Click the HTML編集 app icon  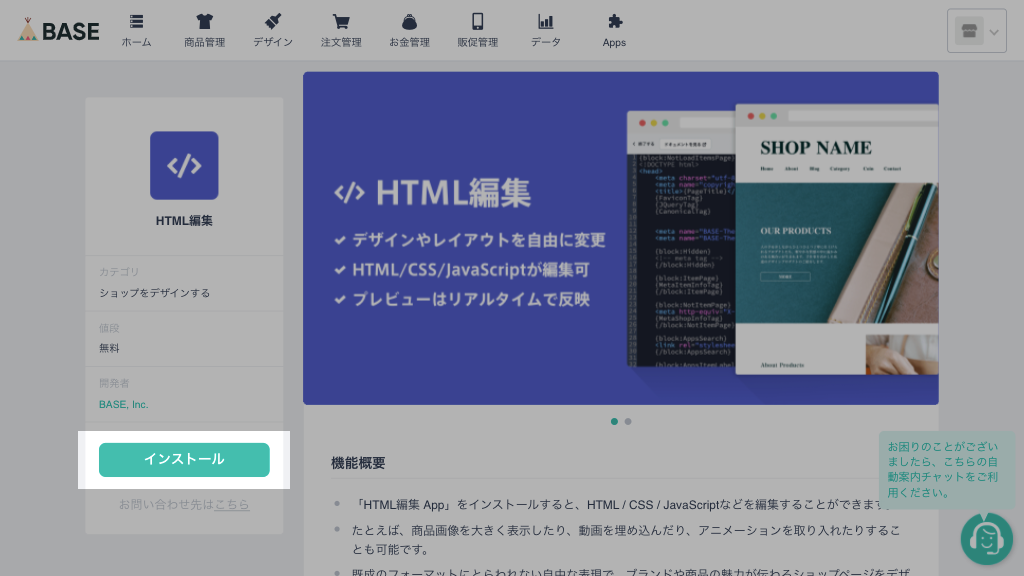(184, 165)
